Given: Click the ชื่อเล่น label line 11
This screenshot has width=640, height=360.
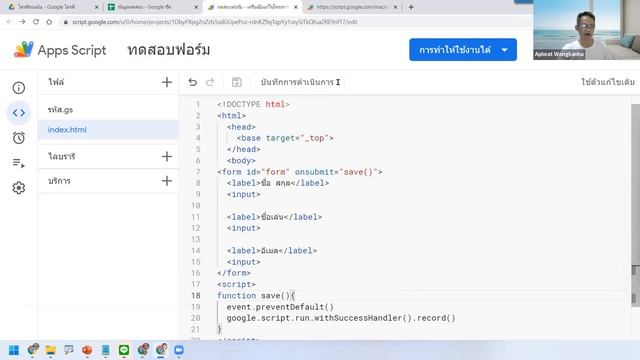Looking at the screenshot, I should [x=274, y=217].
